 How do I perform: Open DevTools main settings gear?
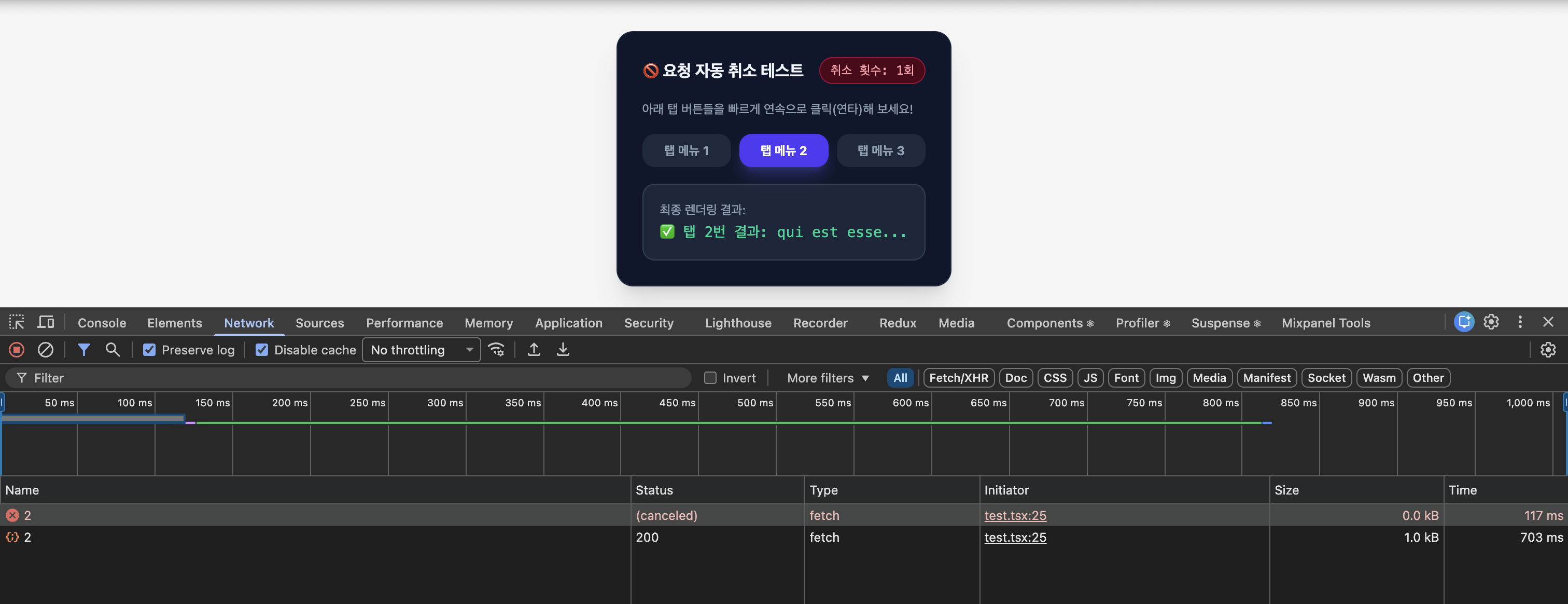coord(1491,322)
